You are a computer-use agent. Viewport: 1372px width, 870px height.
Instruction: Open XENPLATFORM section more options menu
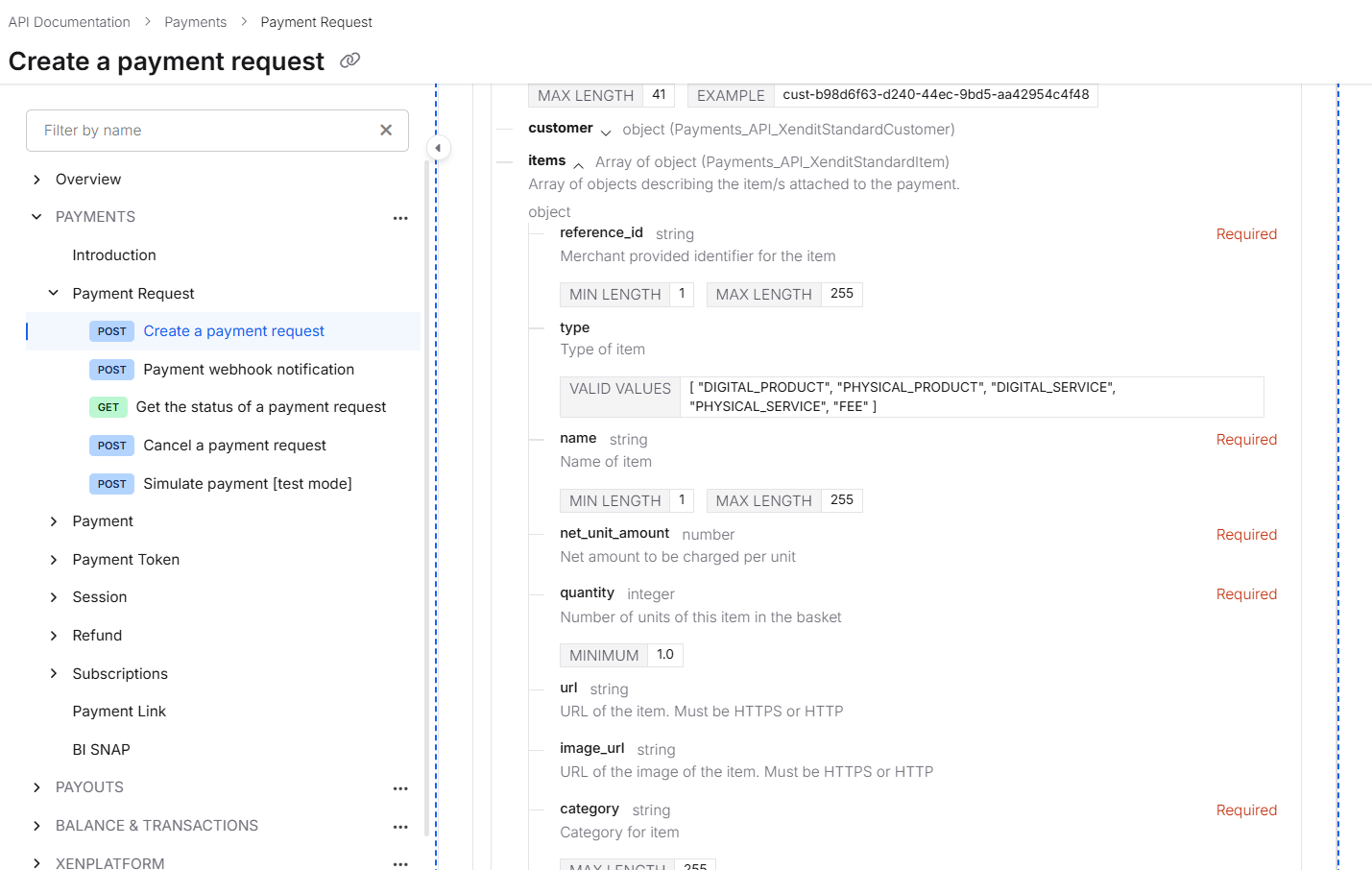point(400,863)
